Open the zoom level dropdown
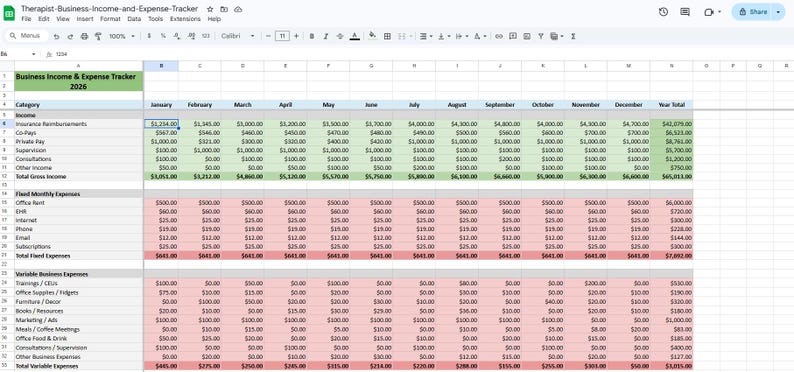 (x=122, y=36)
